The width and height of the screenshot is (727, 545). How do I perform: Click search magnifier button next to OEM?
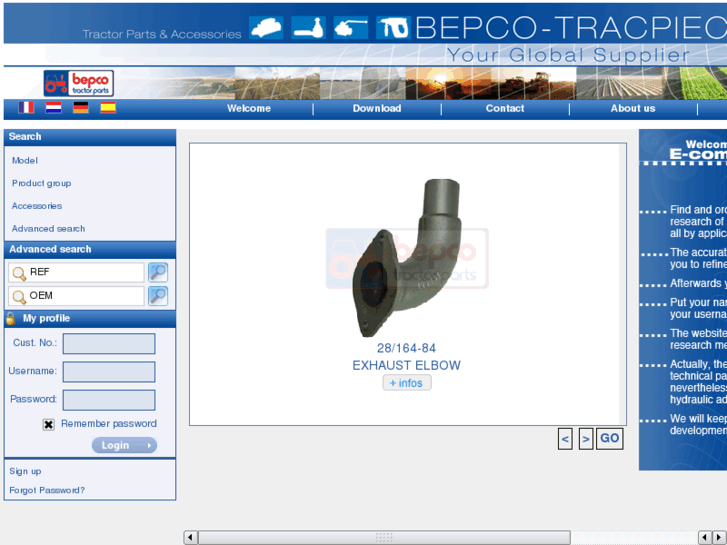click(x=158, y=296)
